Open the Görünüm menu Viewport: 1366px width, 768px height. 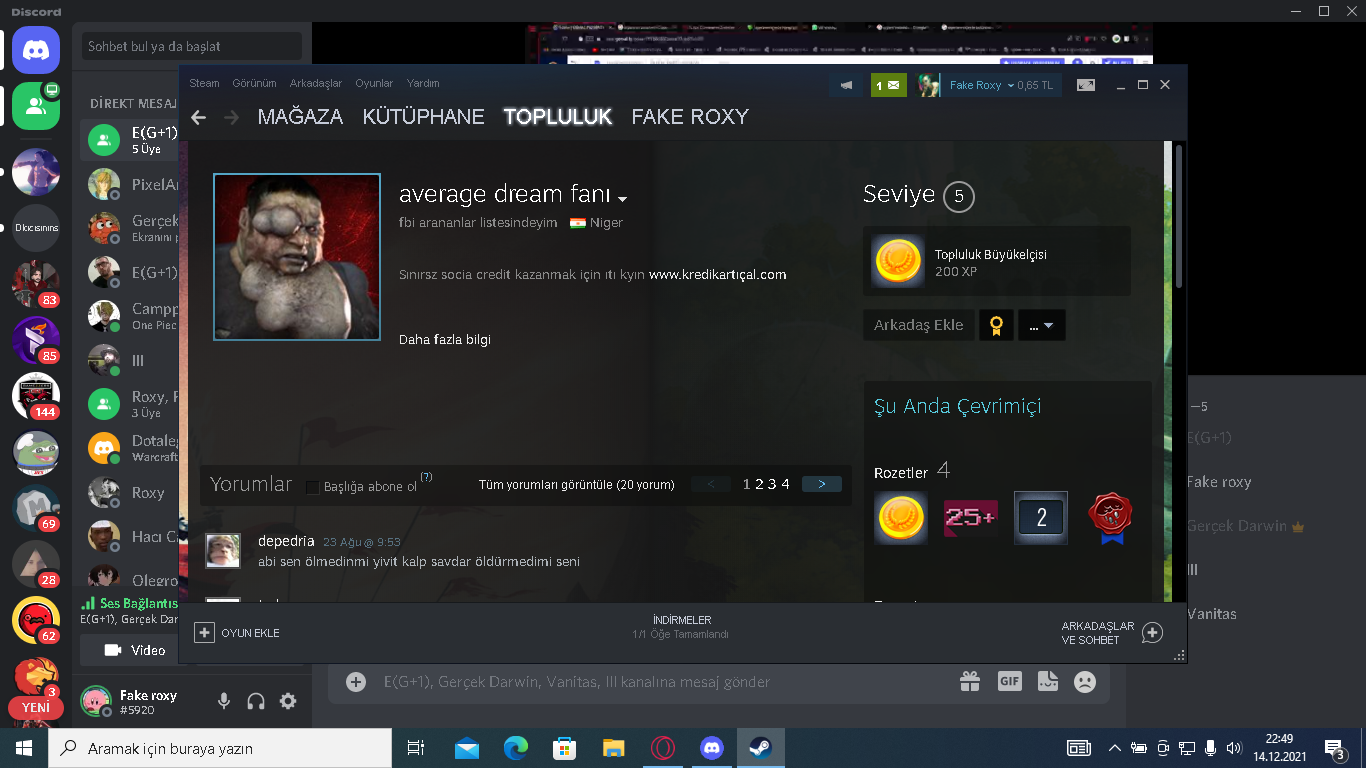[254, 83]
